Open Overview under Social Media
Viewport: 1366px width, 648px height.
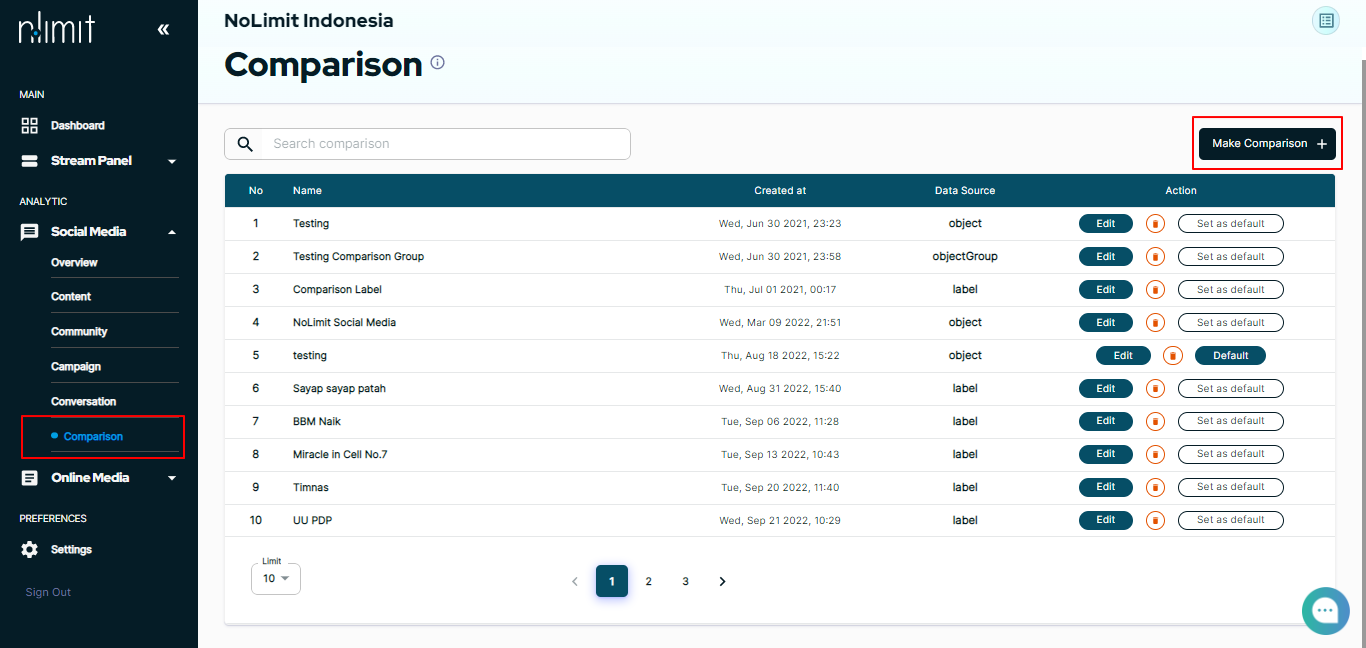coord(74,263)
